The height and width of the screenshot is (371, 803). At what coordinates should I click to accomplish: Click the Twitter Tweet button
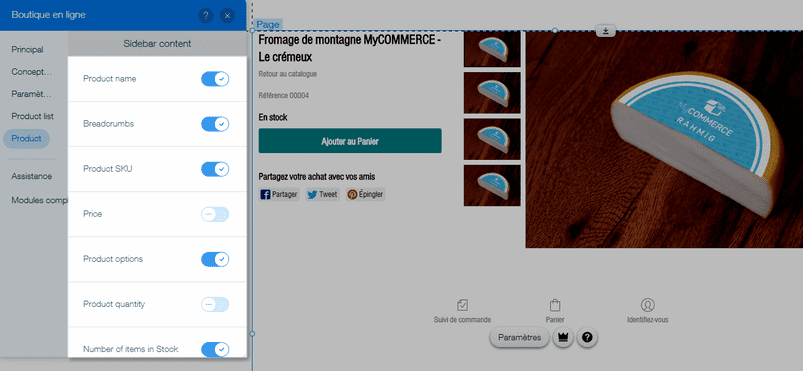point(323,195)
